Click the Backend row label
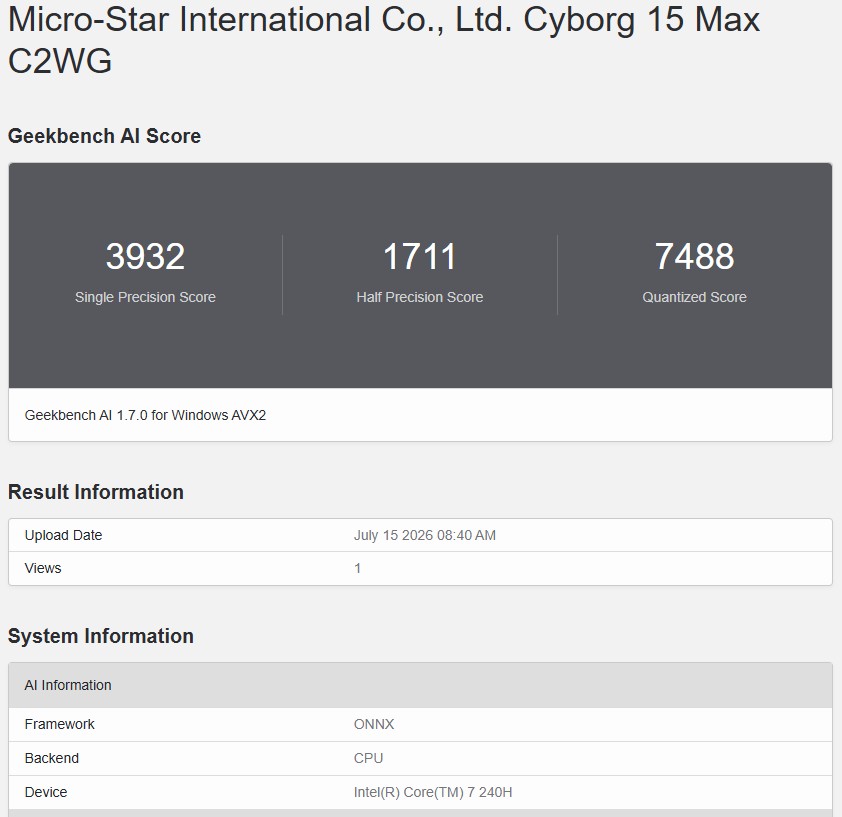The height and width of the screenshot is (817, 842). [52, 758]
